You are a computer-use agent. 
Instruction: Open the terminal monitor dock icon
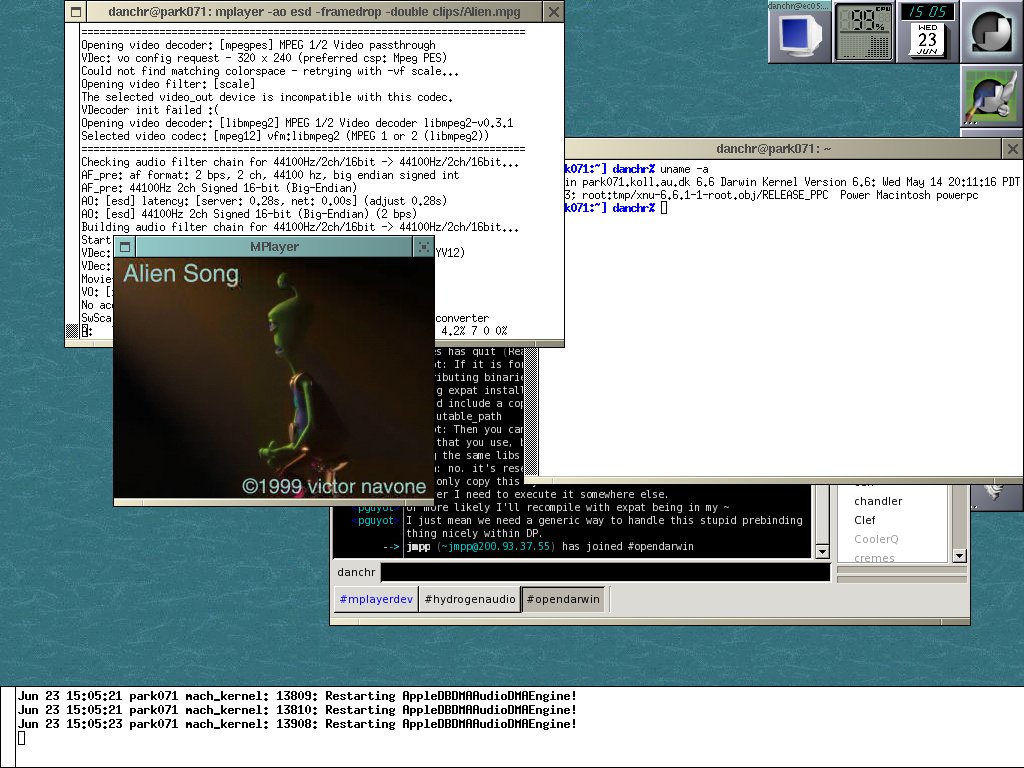(799, 32)
